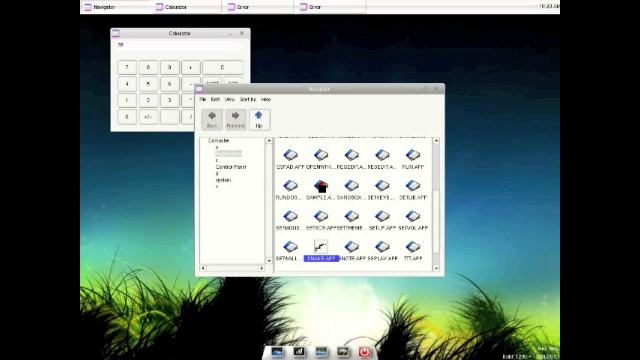Switch to Navigator in the top taskbar
The height and width of the screenshot is (360, 640).
click(x=116, y=7)
